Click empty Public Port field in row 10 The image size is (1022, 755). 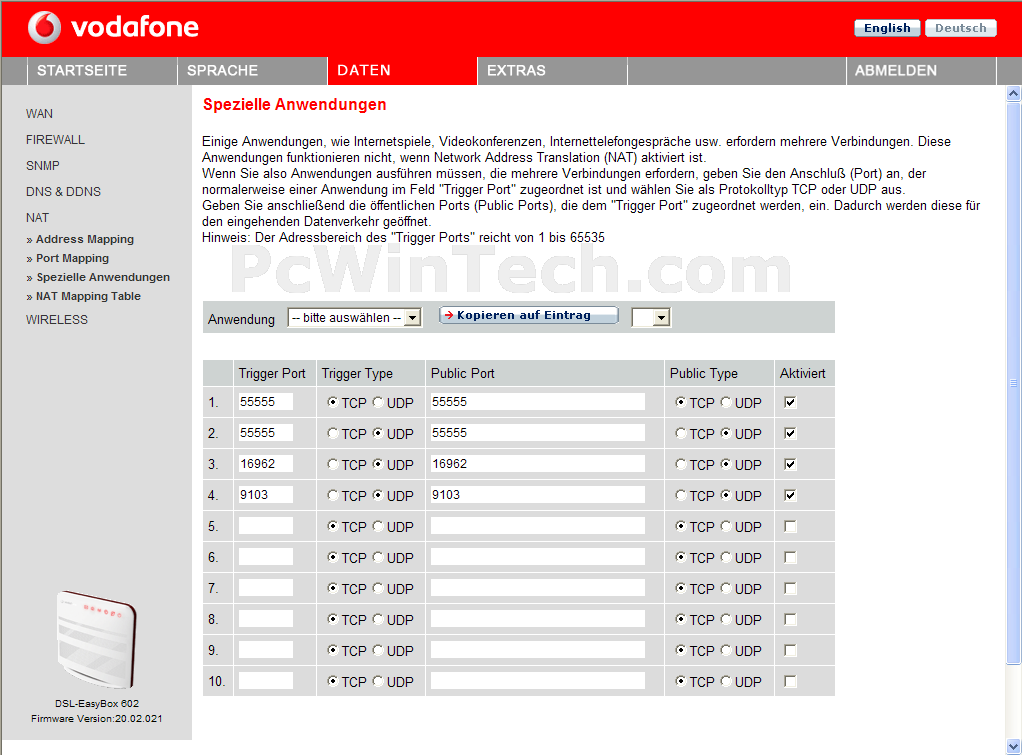coord(538,681)
